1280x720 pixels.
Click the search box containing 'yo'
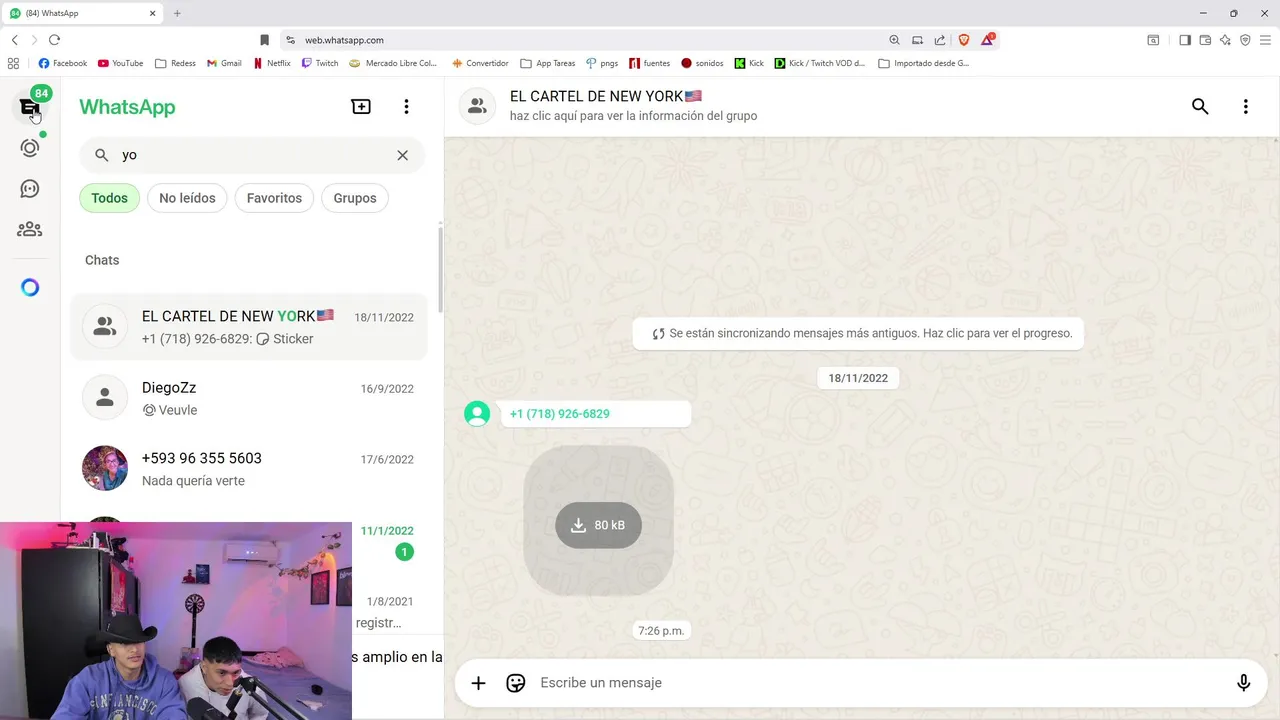252,155
